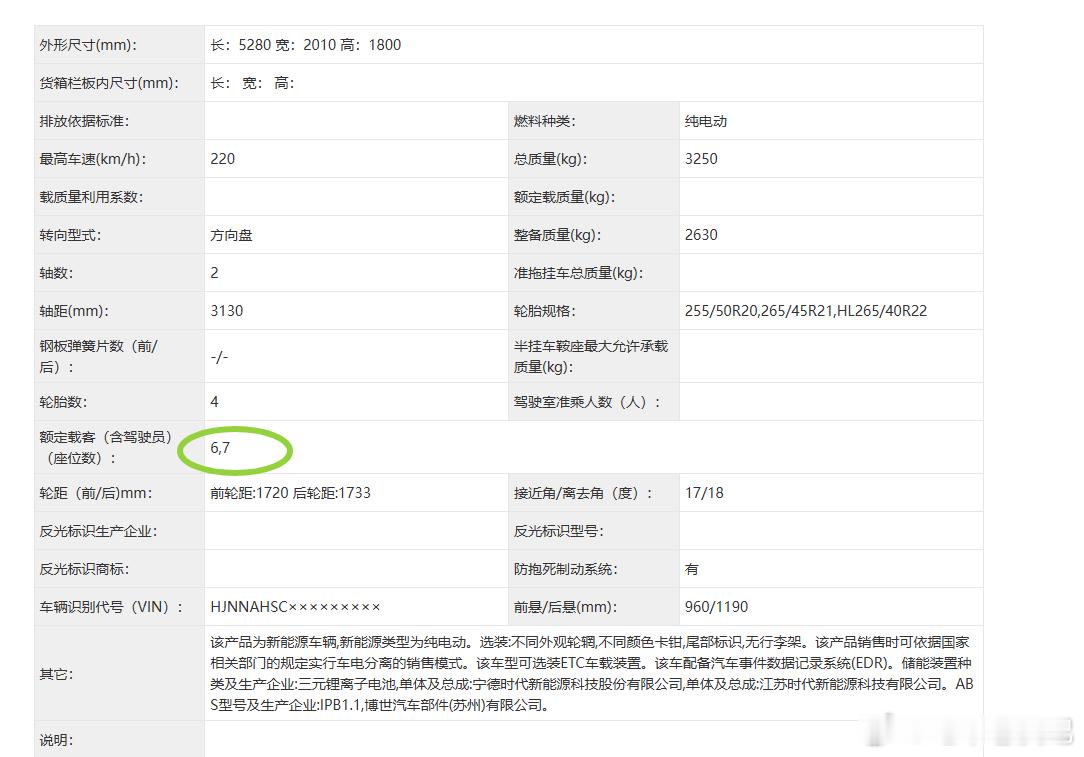Select the steering type value 方向盘

(x=232, y=235)
